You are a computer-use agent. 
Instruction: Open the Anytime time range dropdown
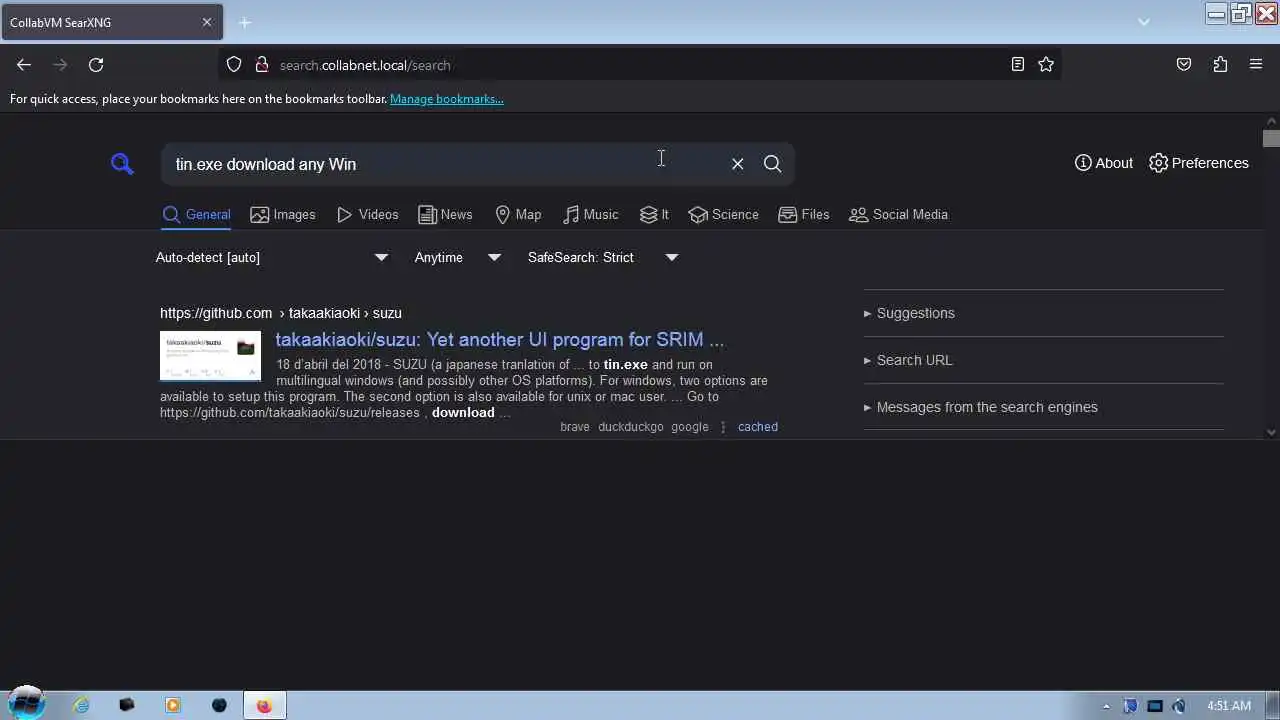pos(458,257)
